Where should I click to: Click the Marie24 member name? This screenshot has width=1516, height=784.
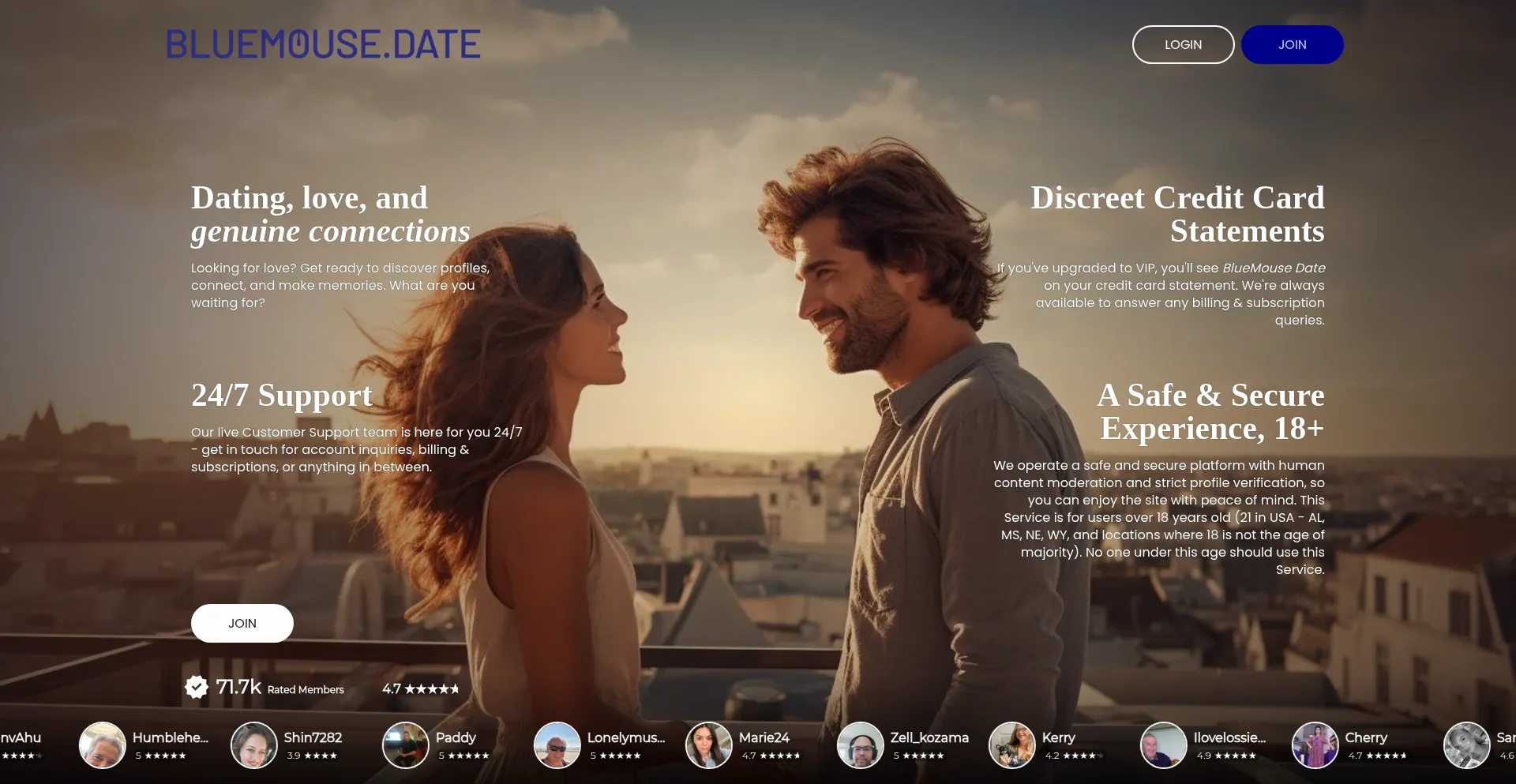pyautogui.click(x=764, y=737)
